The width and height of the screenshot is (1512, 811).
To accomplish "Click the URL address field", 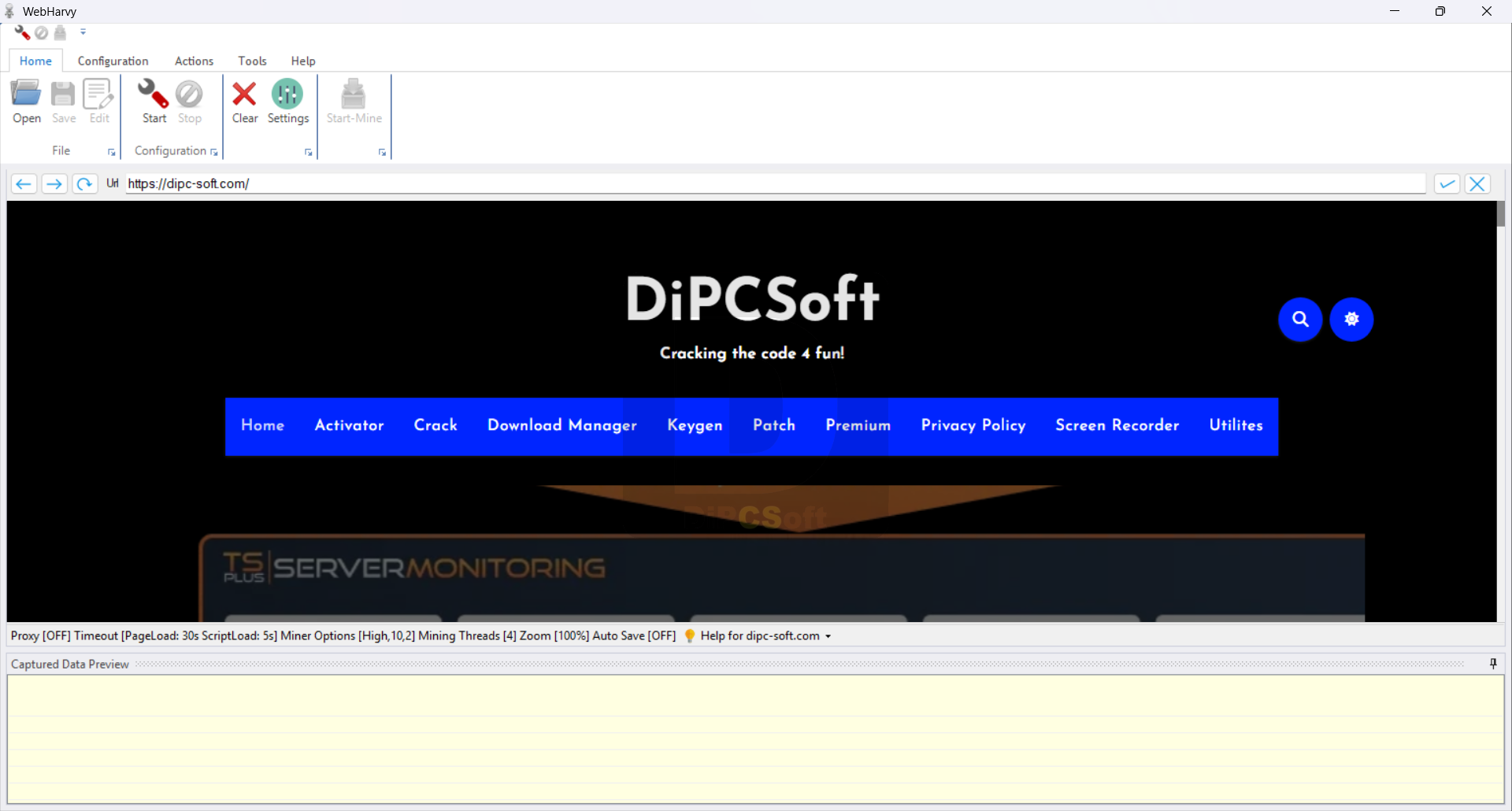I will pyautogui.click(x=776, y=183).
